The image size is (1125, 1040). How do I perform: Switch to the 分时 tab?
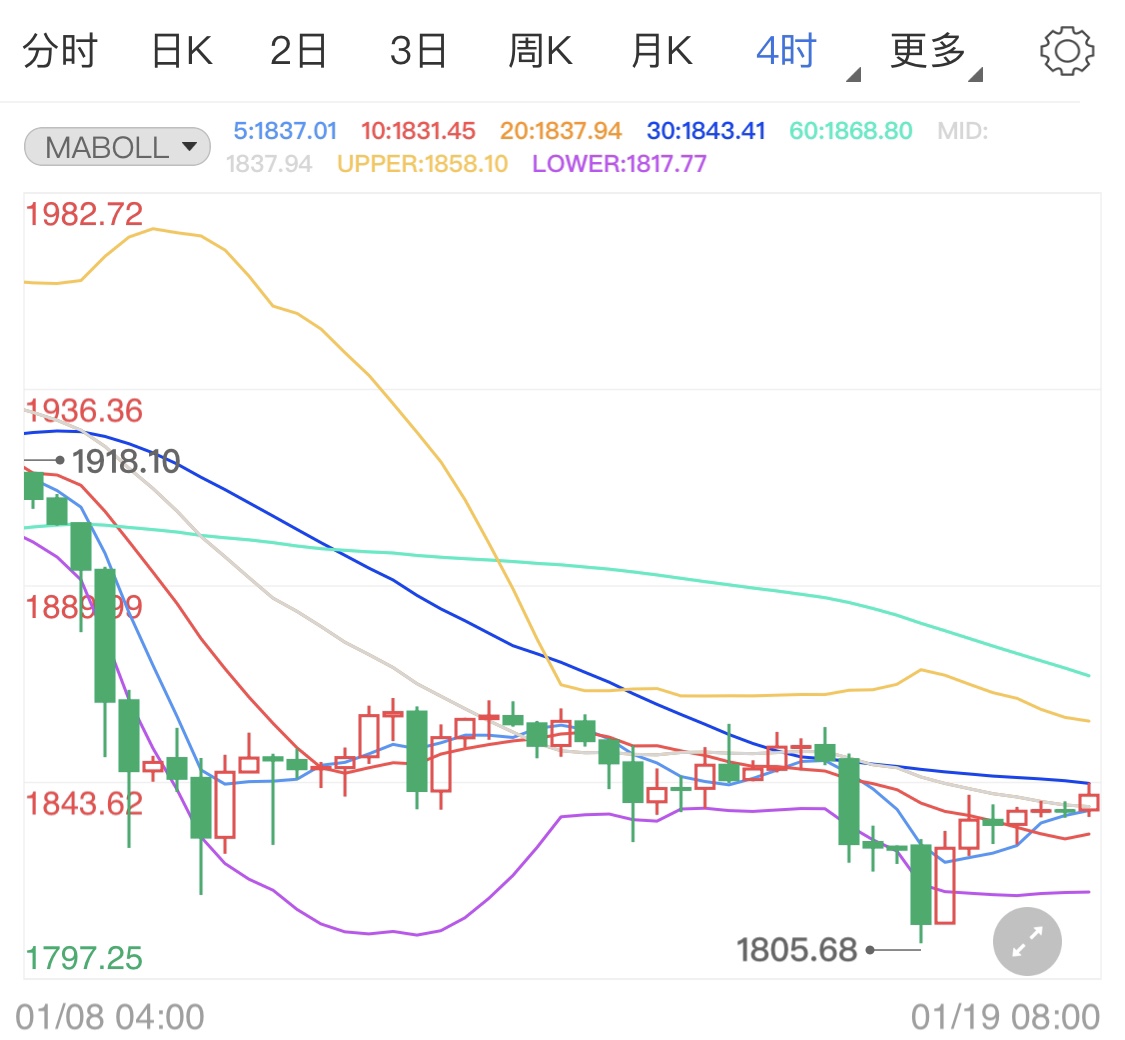click(x=60, y=51)
